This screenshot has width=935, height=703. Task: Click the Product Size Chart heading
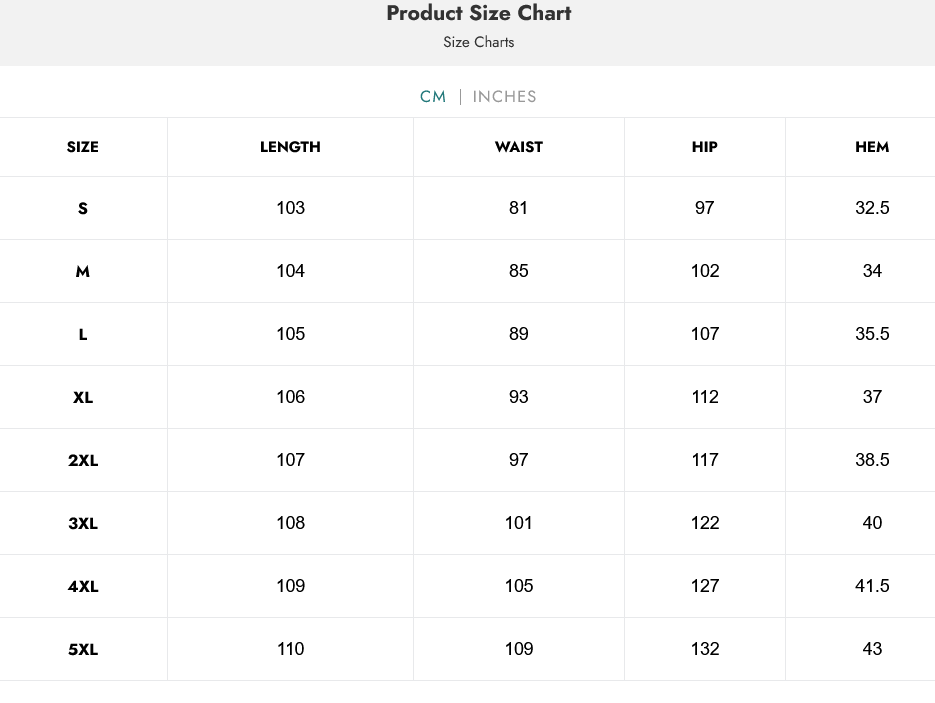[x=479, y=14]
